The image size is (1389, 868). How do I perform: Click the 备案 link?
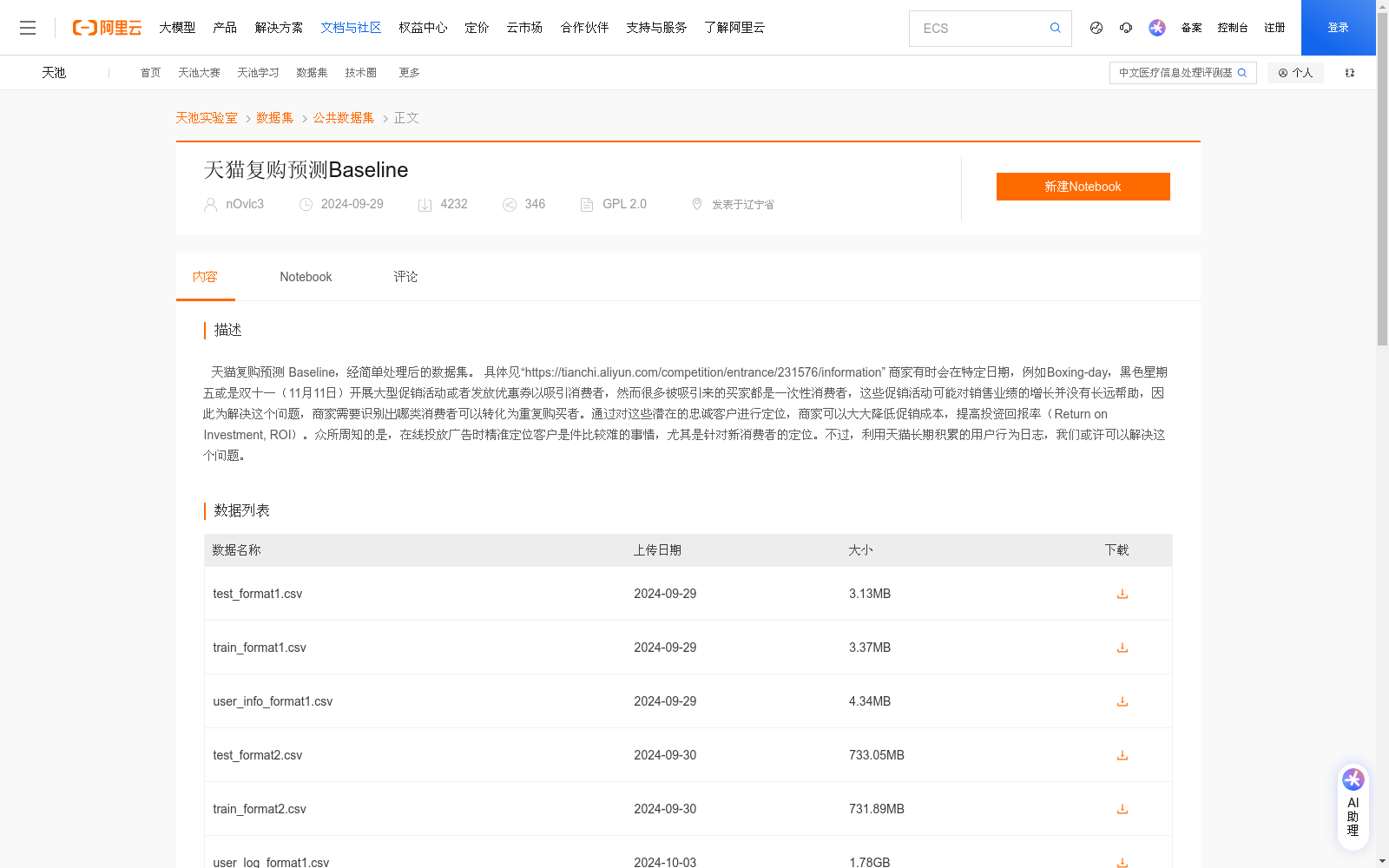[x=1191, y=28]
